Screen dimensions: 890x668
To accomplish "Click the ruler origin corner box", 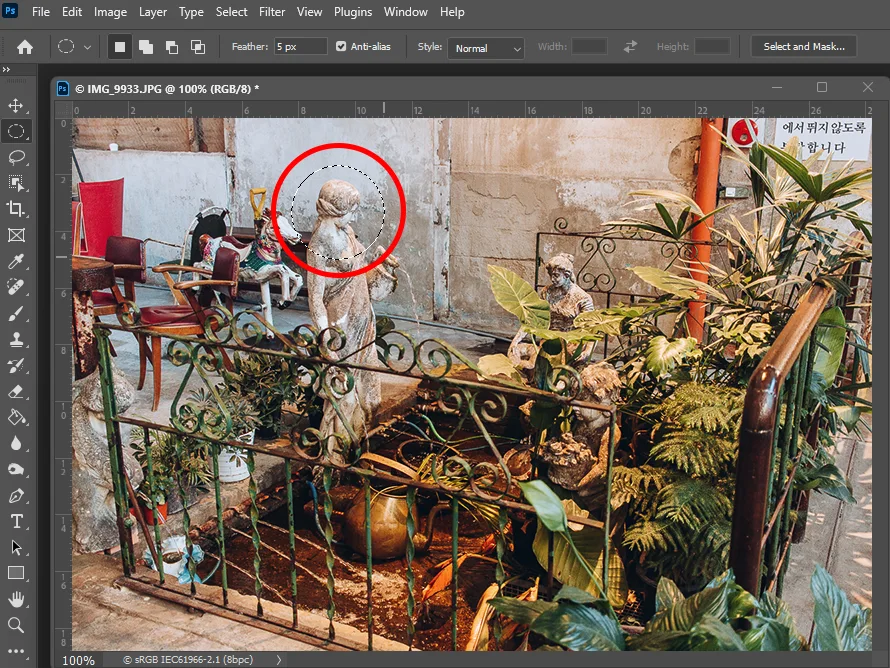I will pos(63,110).
